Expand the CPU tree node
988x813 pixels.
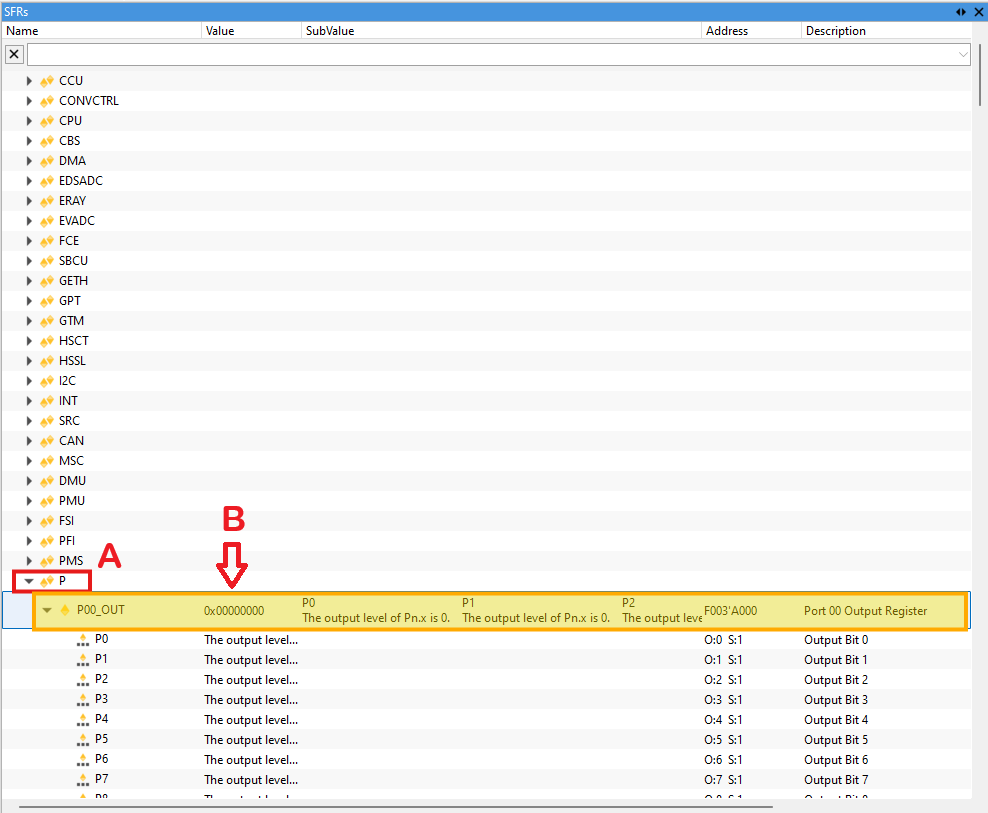click(x=29, y=120)
